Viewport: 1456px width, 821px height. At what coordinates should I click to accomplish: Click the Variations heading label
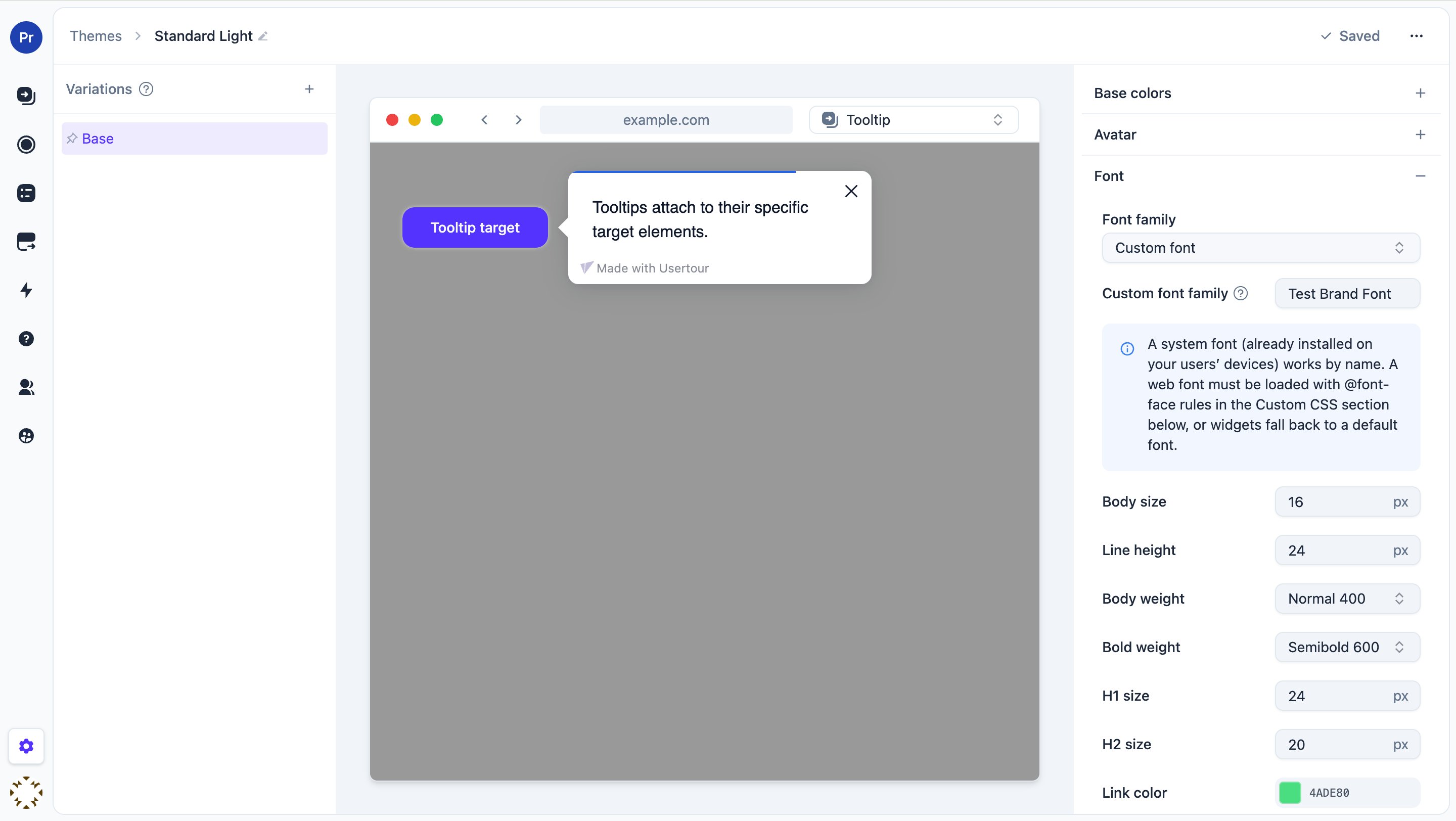99,89
